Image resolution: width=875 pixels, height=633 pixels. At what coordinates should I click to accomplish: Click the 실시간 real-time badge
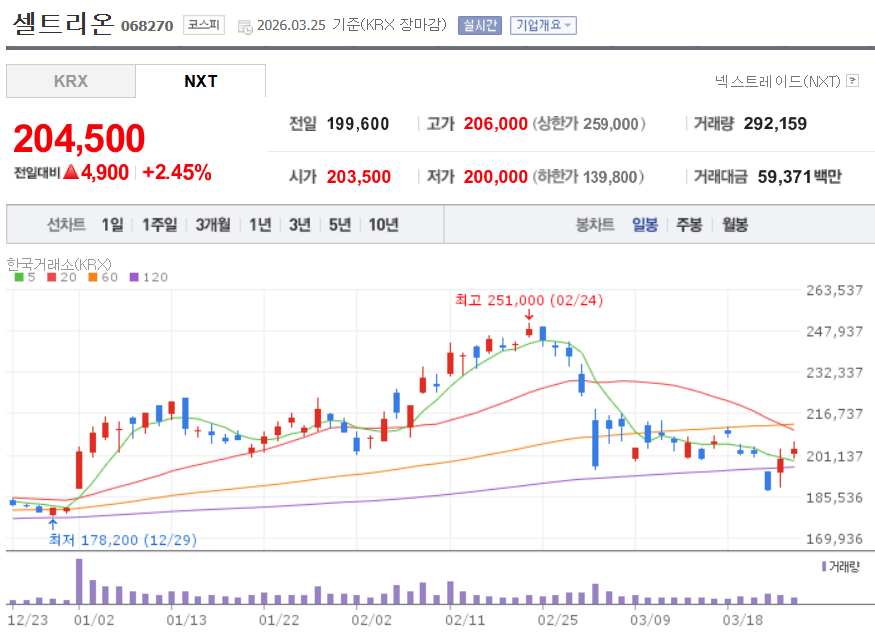(480, 26)
